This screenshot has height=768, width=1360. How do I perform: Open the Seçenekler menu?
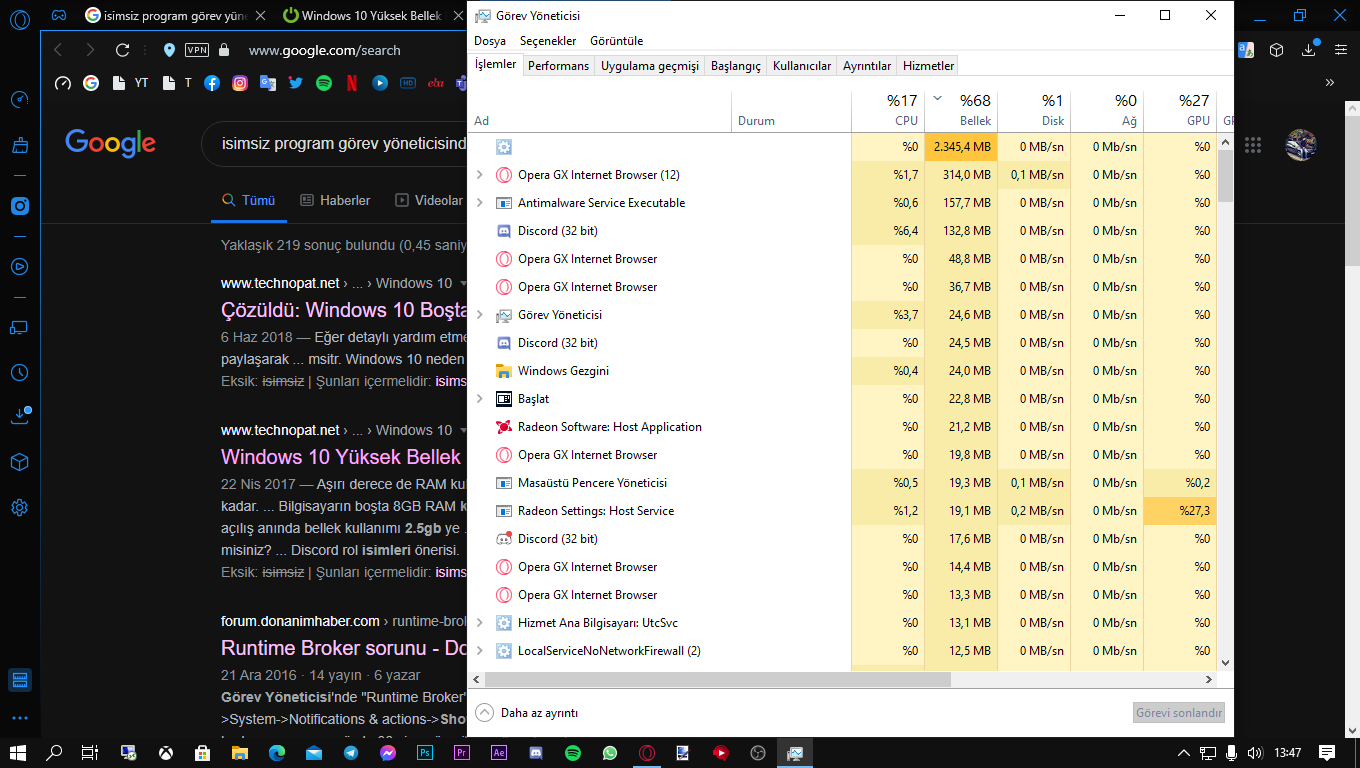pos(548,41)
